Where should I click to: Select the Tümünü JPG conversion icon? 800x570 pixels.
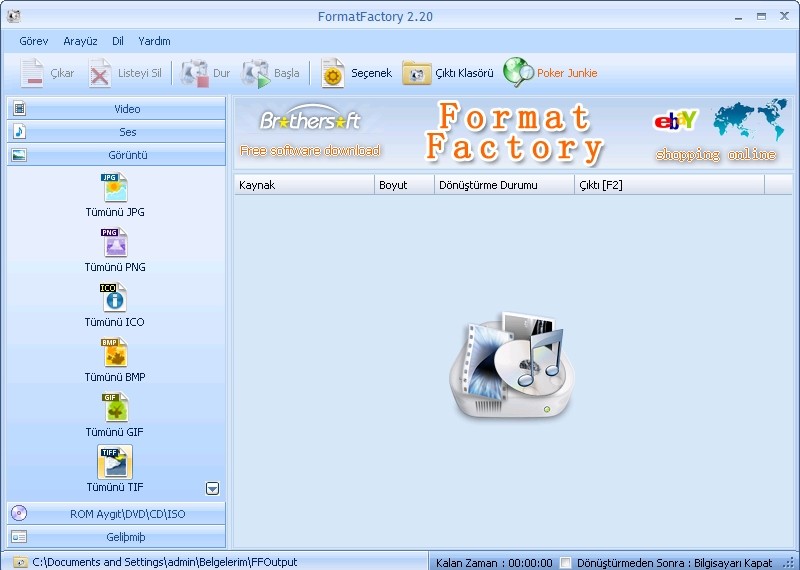[x=114, y=187]
